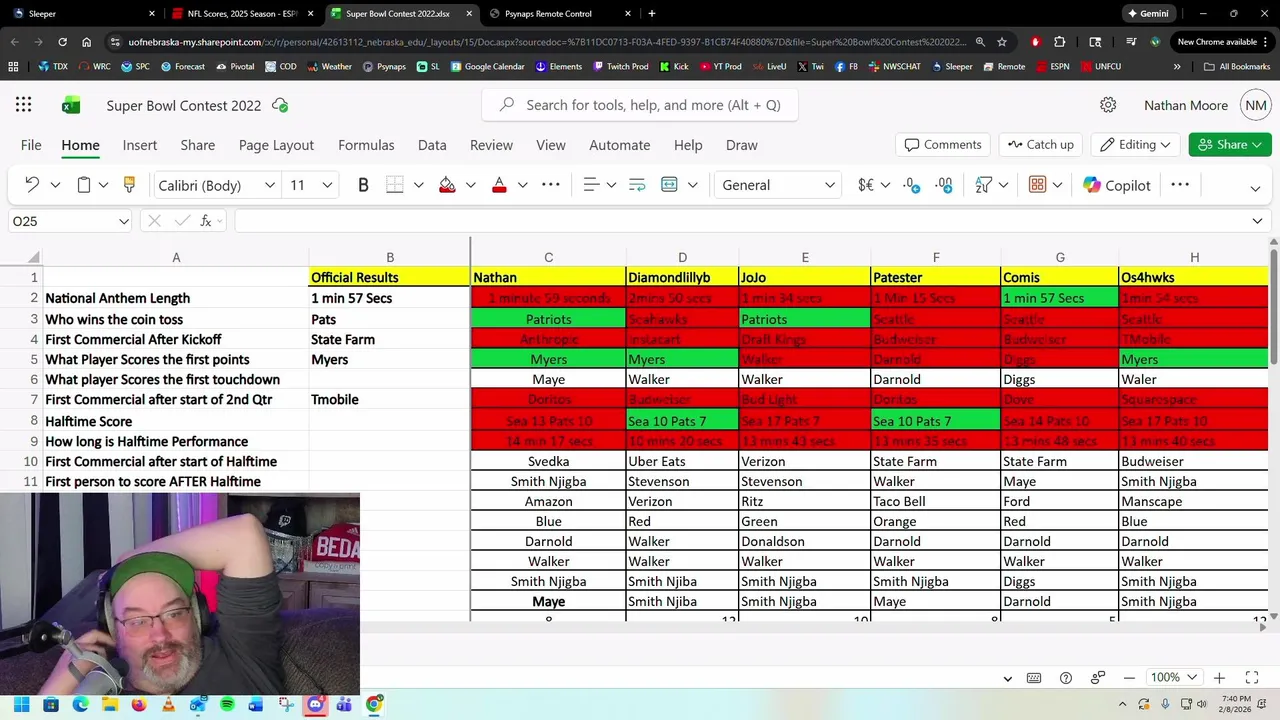Open more font options ellipsis

(551, 185)
